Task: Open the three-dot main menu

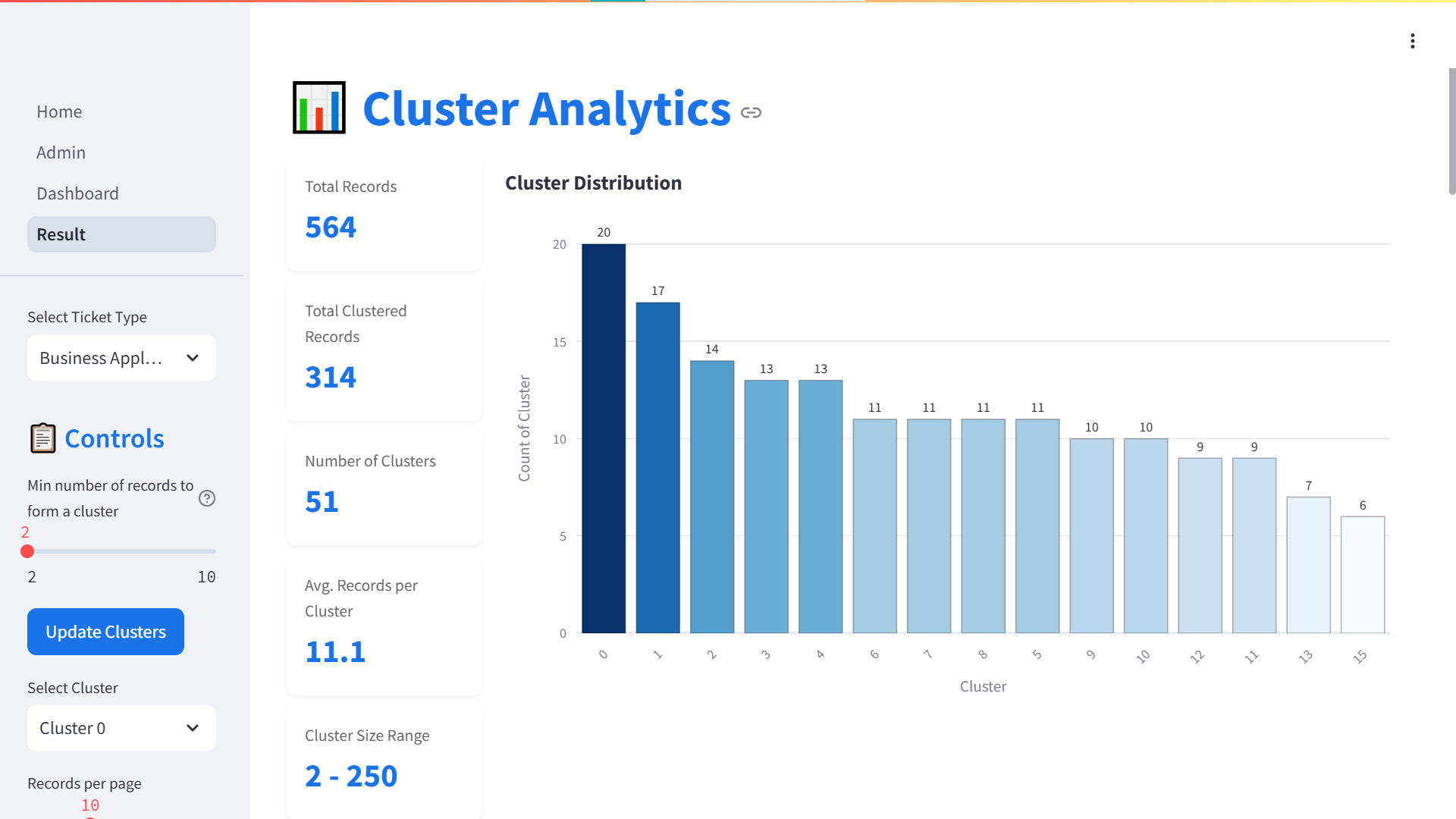Action: click(1412, 41)
